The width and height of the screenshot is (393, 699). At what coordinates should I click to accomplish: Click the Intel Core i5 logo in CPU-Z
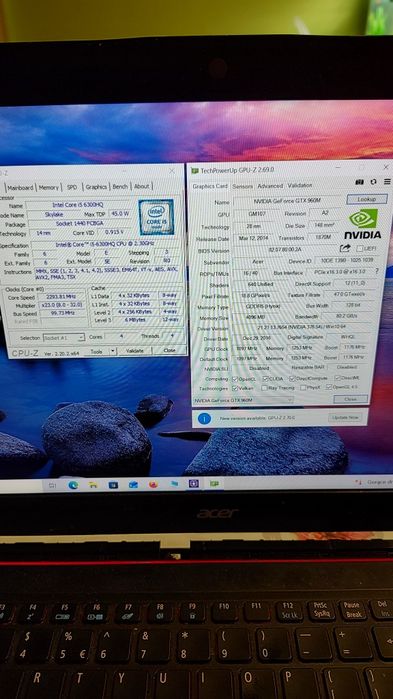156,217
